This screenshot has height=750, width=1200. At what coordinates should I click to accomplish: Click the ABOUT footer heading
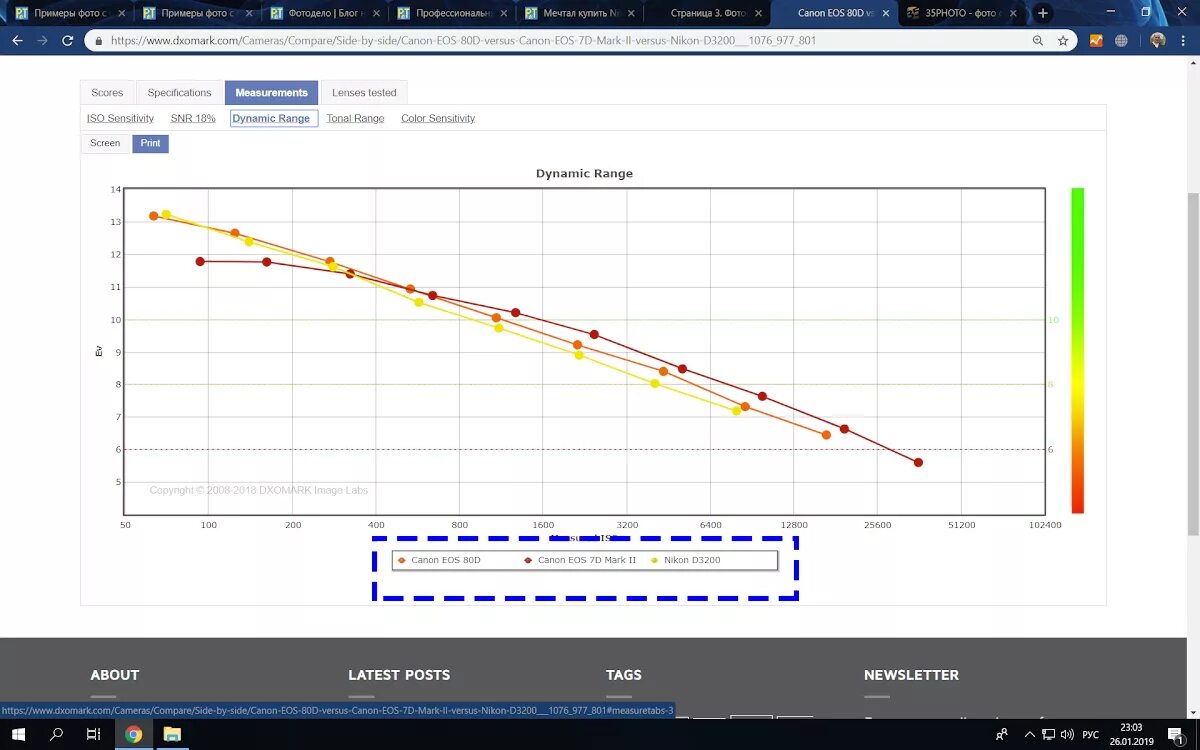coord(115,675)
